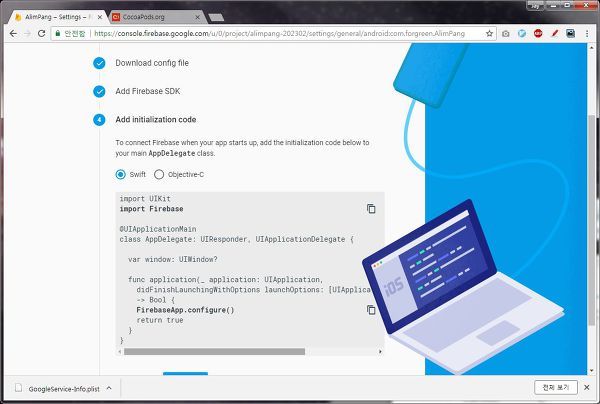Select the Swift radio button
Viewport: 600px width, 404px height.
point(121,174)
